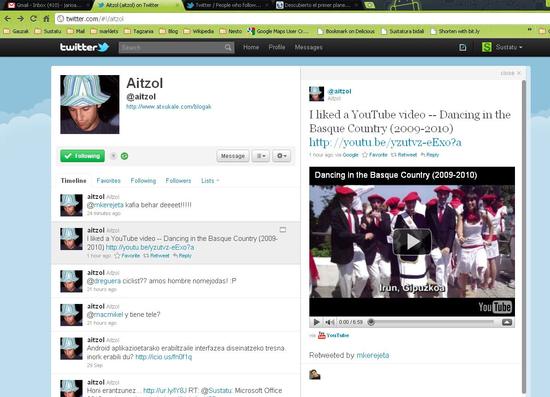Click the @macmikel mention link
Viewport: 550px width, 397px height.
point(105,315)
